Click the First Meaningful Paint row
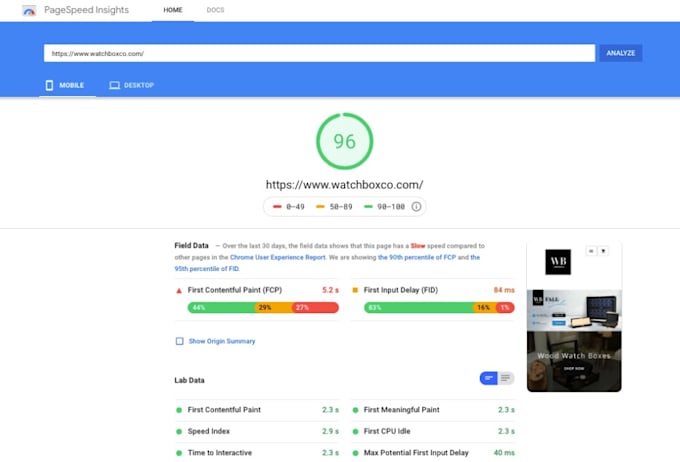Viewport: 680px width, 462px height. (433, 410)
